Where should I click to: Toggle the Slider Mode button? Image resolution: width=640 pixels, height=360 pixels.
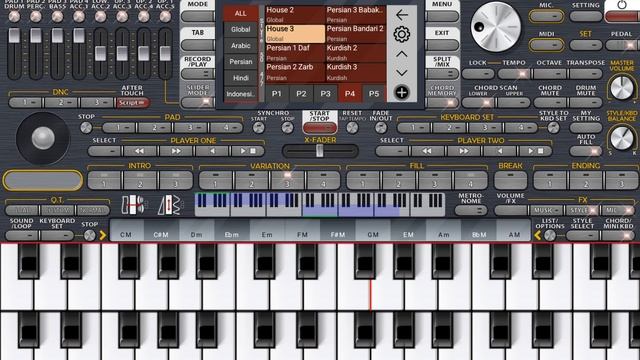(x=198, y=102)
